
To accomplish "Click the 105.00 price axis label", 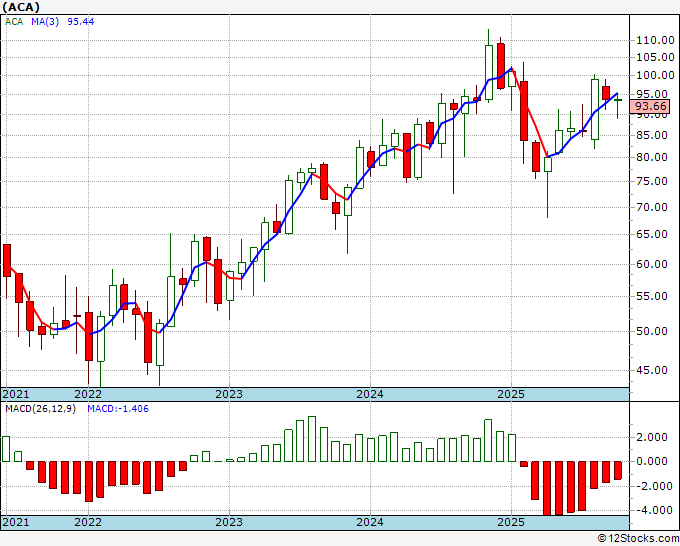I will pos(655,57).
